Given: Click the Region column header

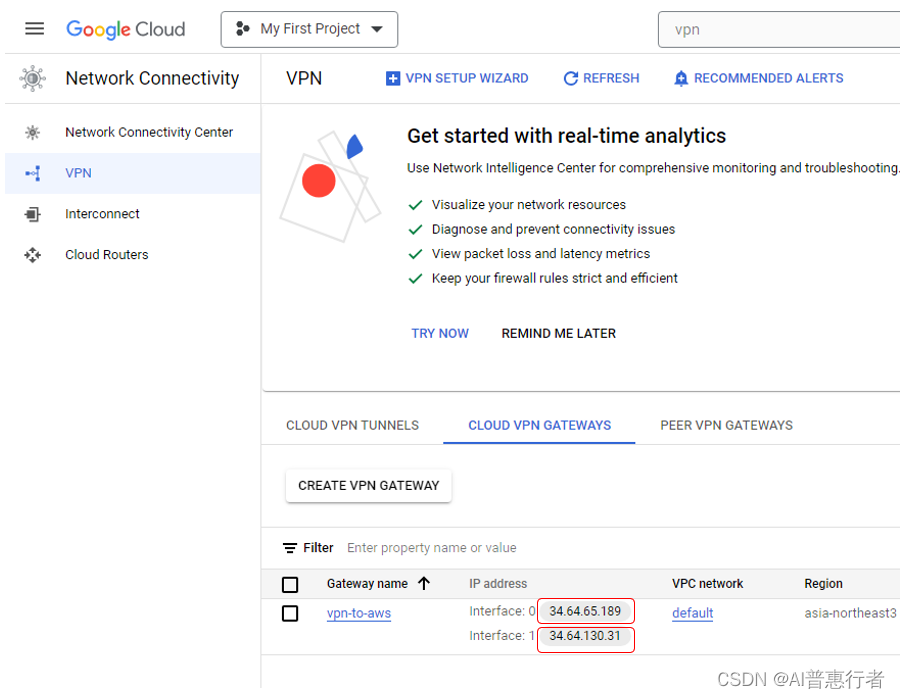Looking at the screenshot, I should (823, 584).
